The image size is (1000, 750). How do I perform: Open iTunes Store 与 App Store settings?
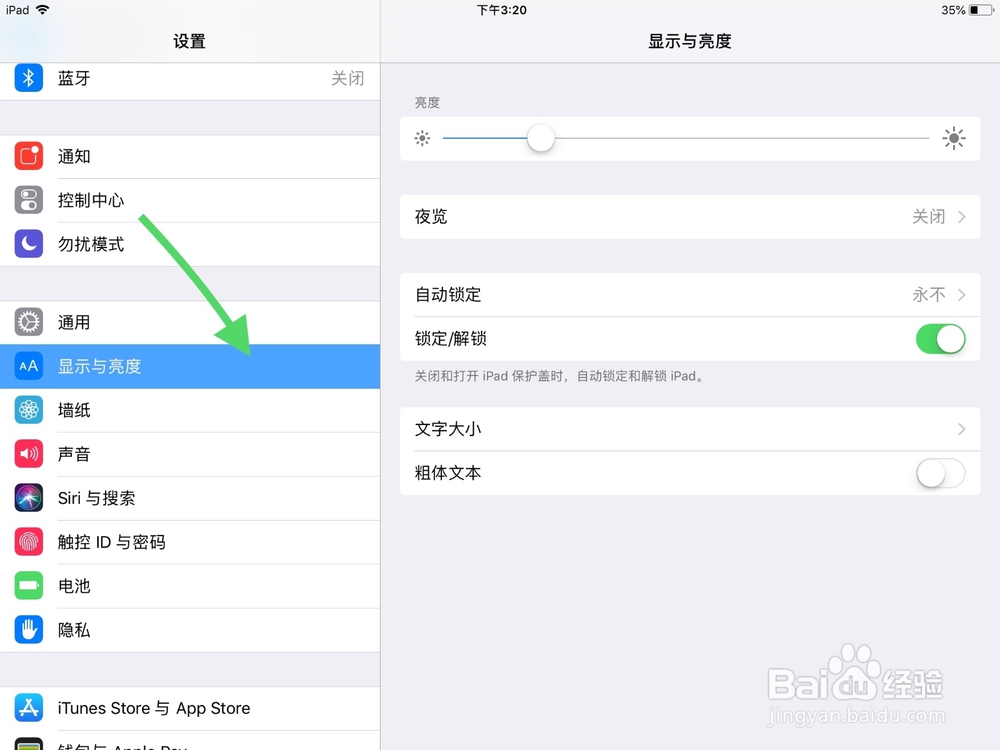coord(190,709)
